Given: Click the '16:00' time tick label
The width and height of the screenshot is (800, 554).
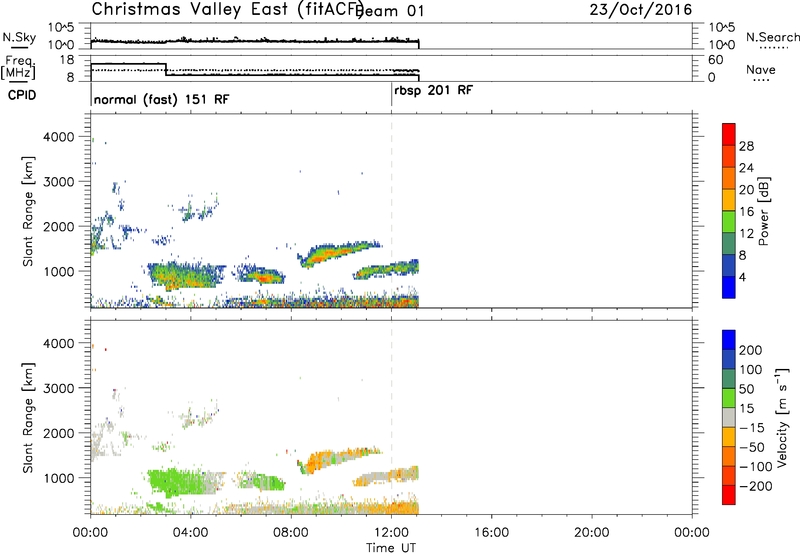Looking at the screenshot, I should [491, 533].
